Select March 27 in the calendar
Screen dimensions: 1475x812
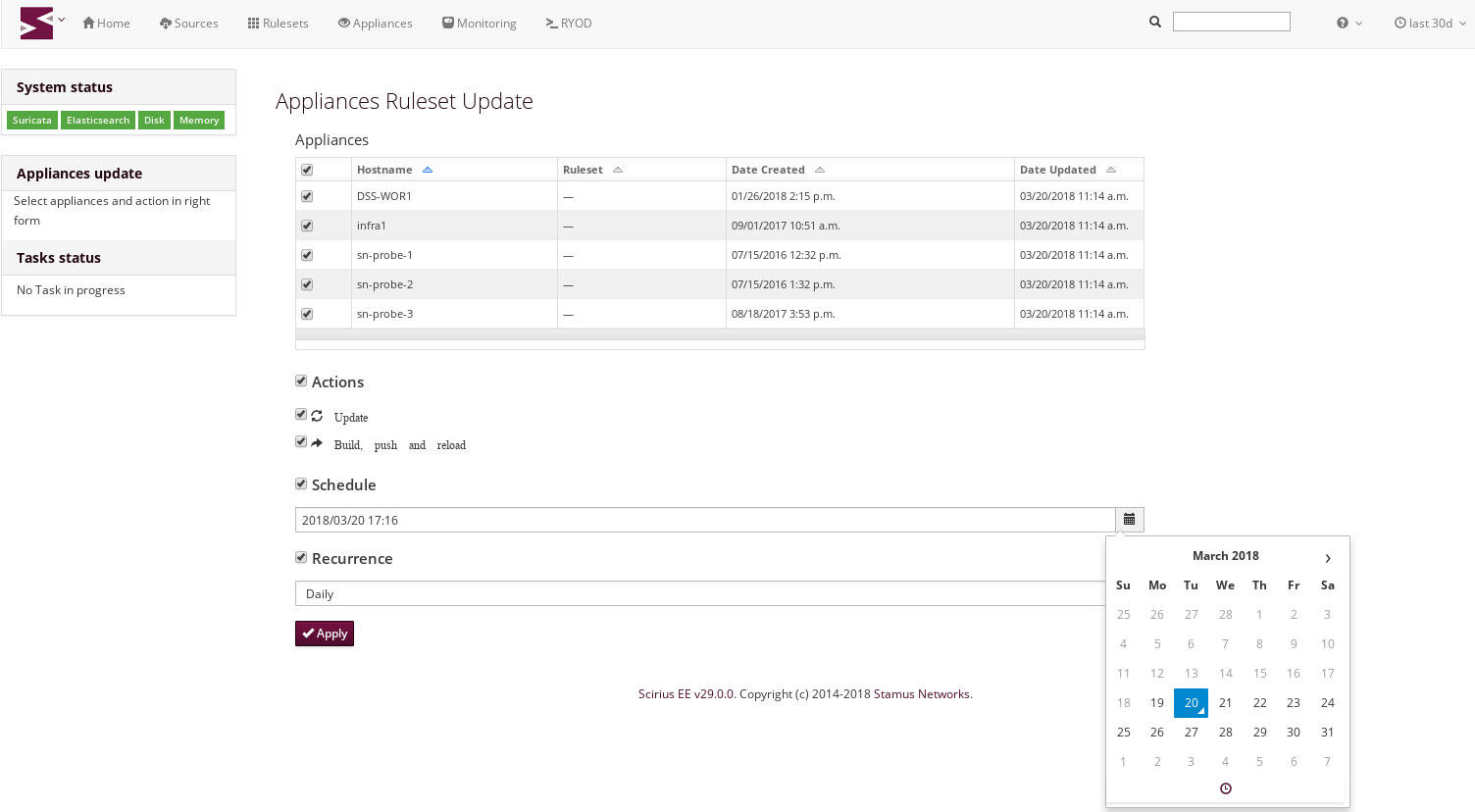(1192, 733)
